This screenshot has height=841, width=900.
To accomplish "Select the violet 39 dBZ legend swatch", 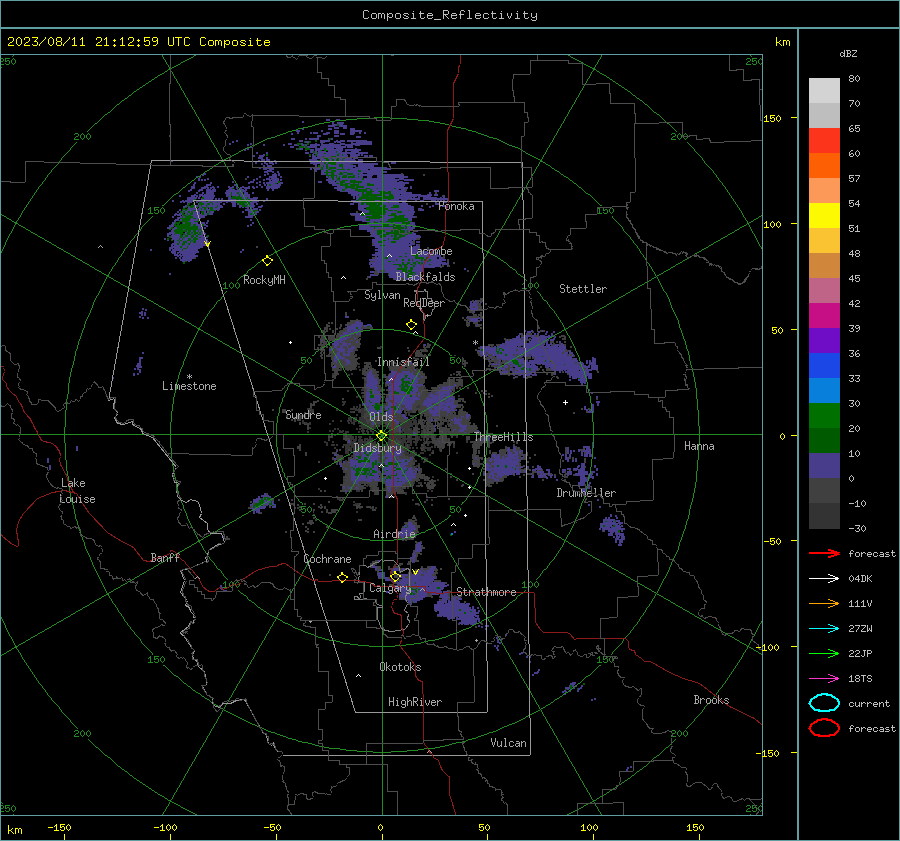I will click(x=824, y=340).
